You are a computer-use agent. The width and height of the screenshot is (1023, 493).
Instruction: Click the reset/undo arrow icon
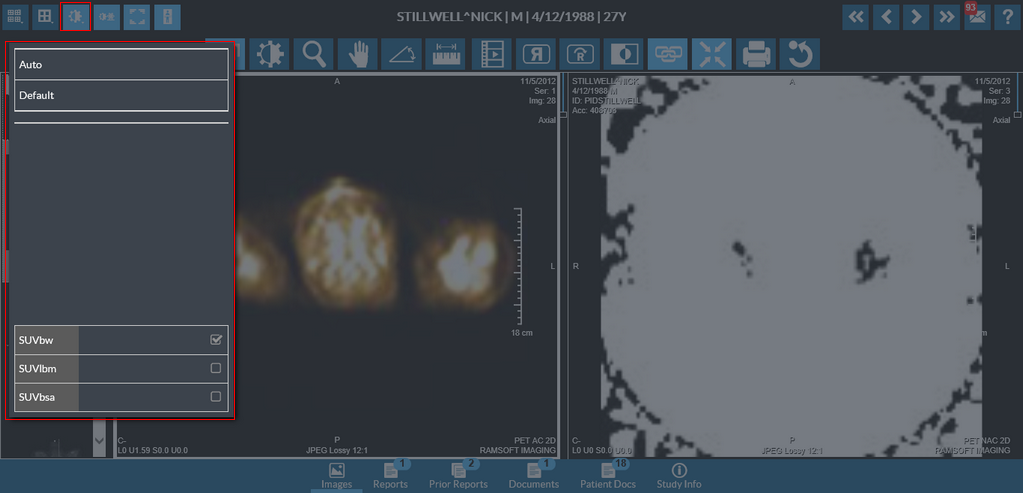pos(800,54)
